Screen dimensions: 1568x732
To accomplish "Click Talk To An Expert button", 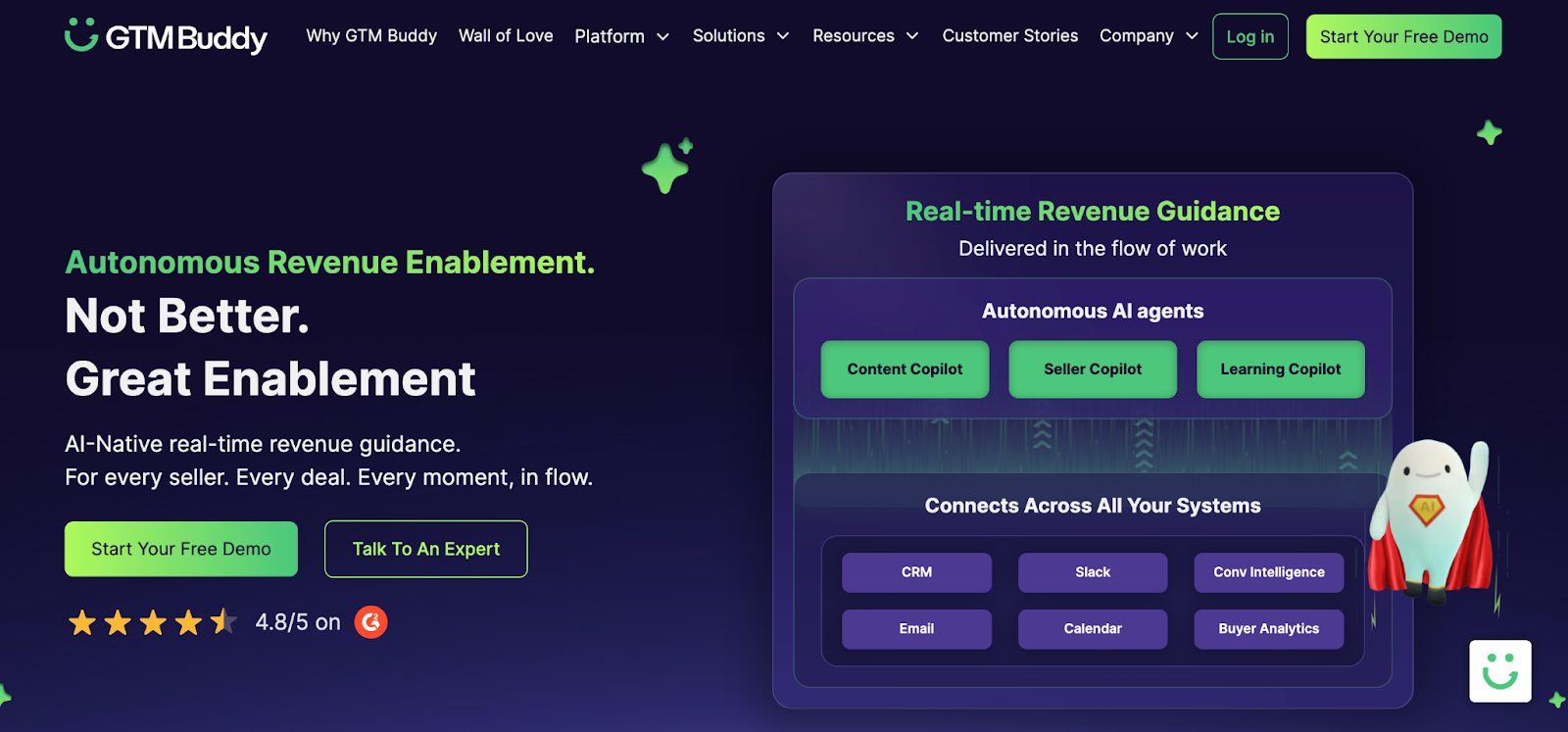I will [x=426, y=549].
